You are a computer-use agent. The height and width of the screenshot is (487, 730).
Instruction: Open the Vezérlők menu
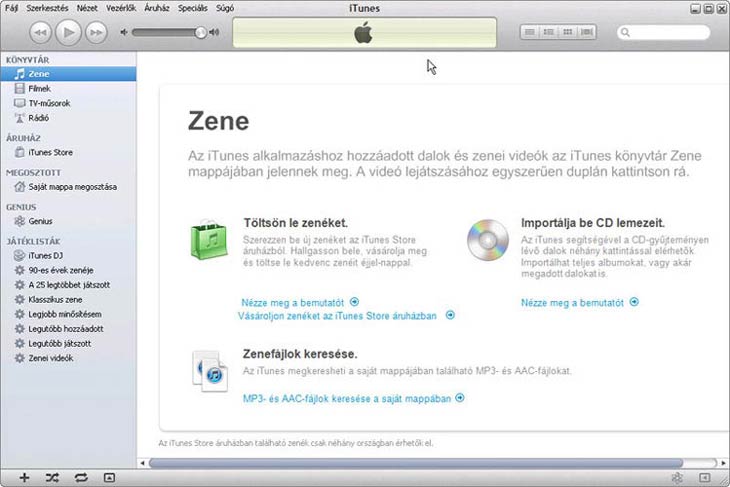(121, 8)
